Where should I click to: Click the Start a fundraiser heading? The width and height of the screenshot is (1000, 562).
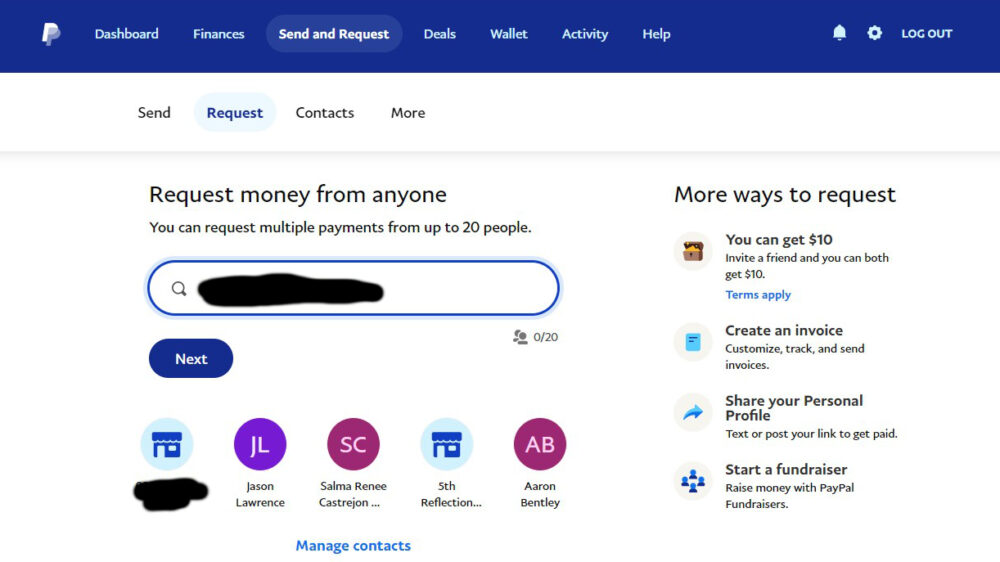tap(786, 470)
